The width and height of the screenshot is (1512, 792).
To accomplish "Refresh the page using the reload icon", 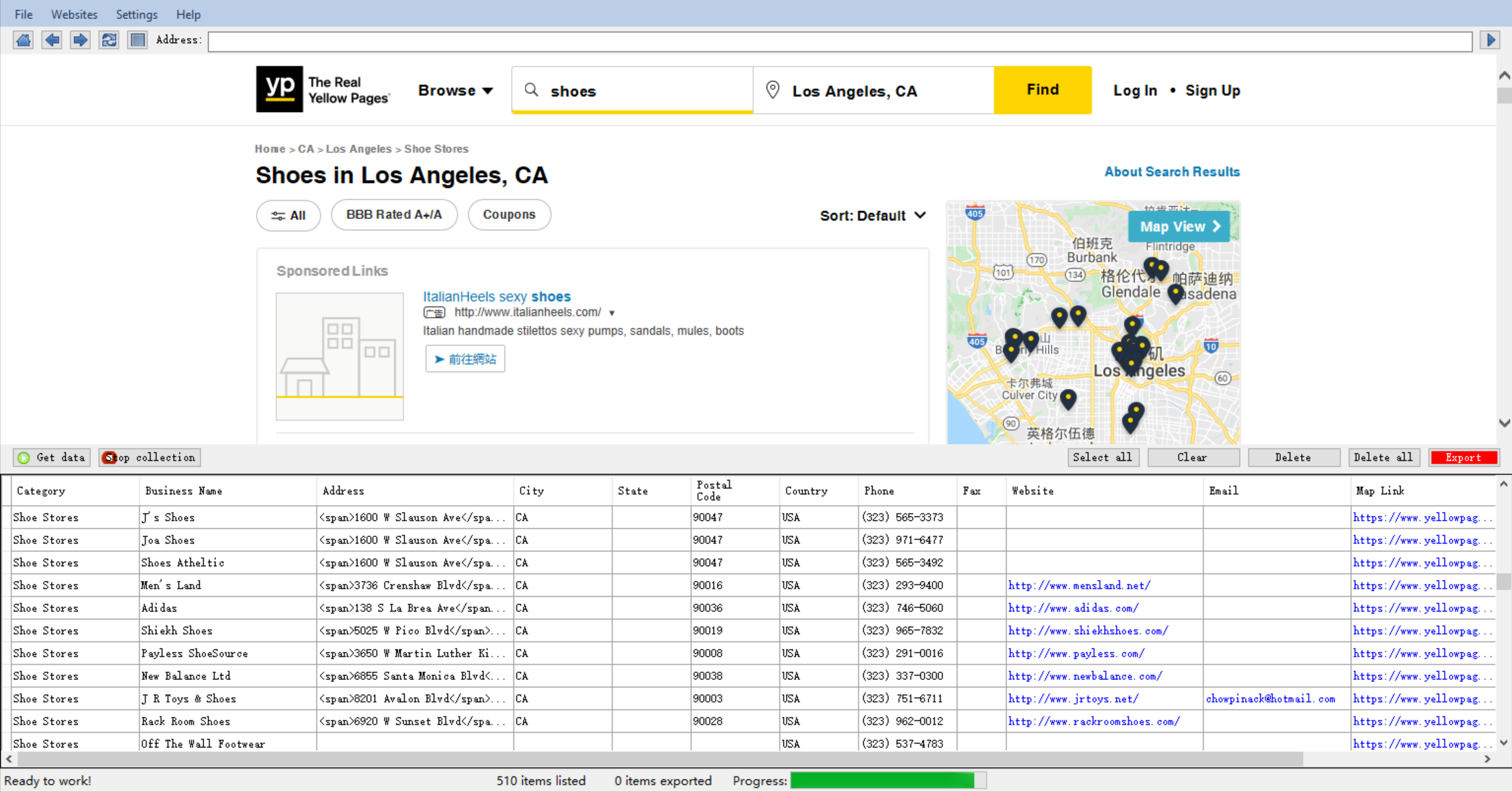I will tap(109, 40).
